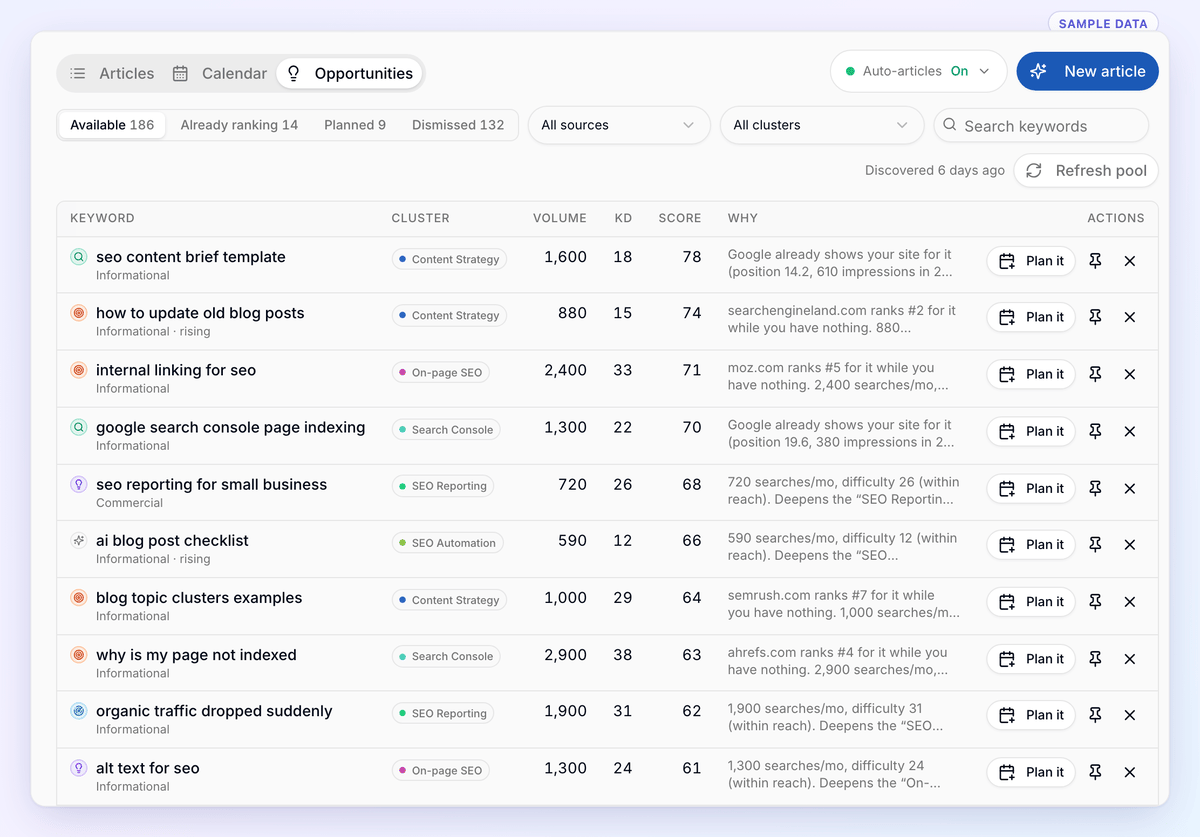The height and width of the screenshot is (837, 1200).
Task: Dismiss internal linking for seo row
Action: tap(1130, 374)
